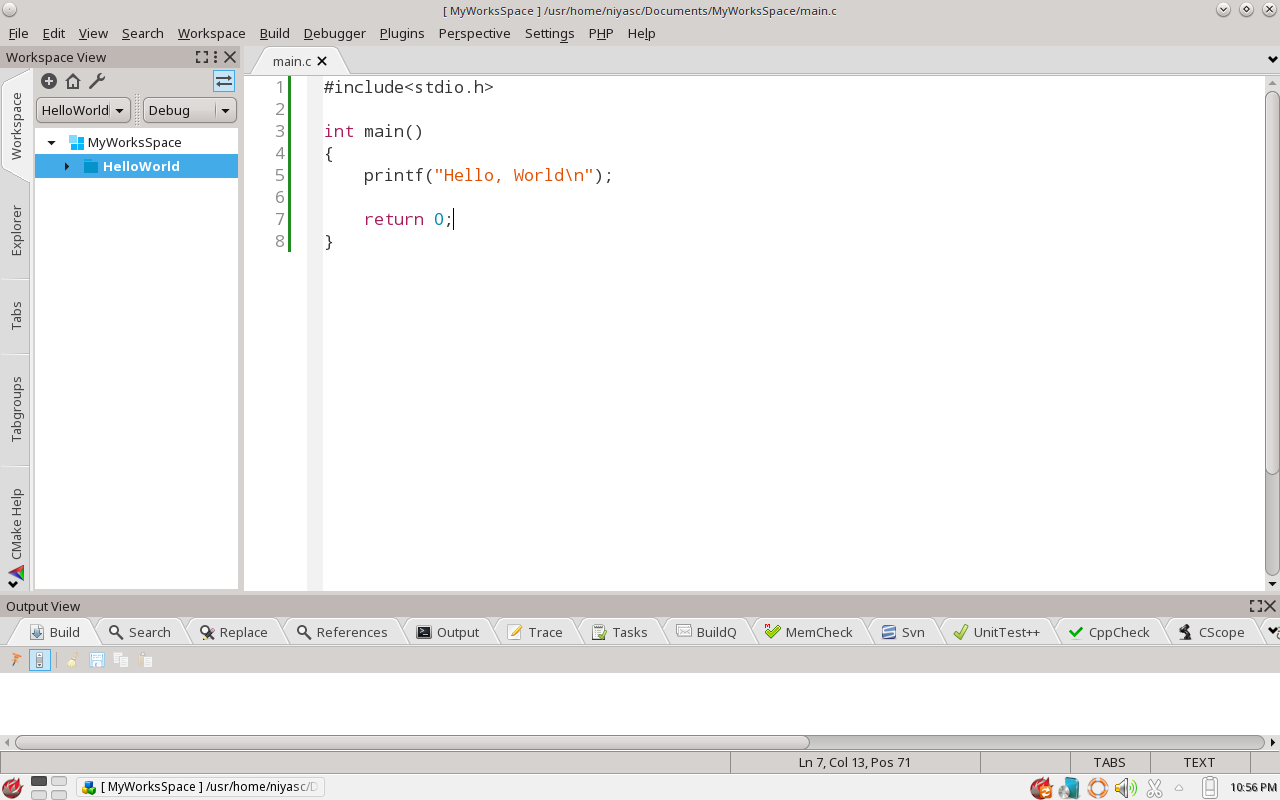Image resolution: width=1280 pixels, height=800 pixels.
Task: Toggle autoscroll in the Build output toolbar
Action: click(39, 660)
